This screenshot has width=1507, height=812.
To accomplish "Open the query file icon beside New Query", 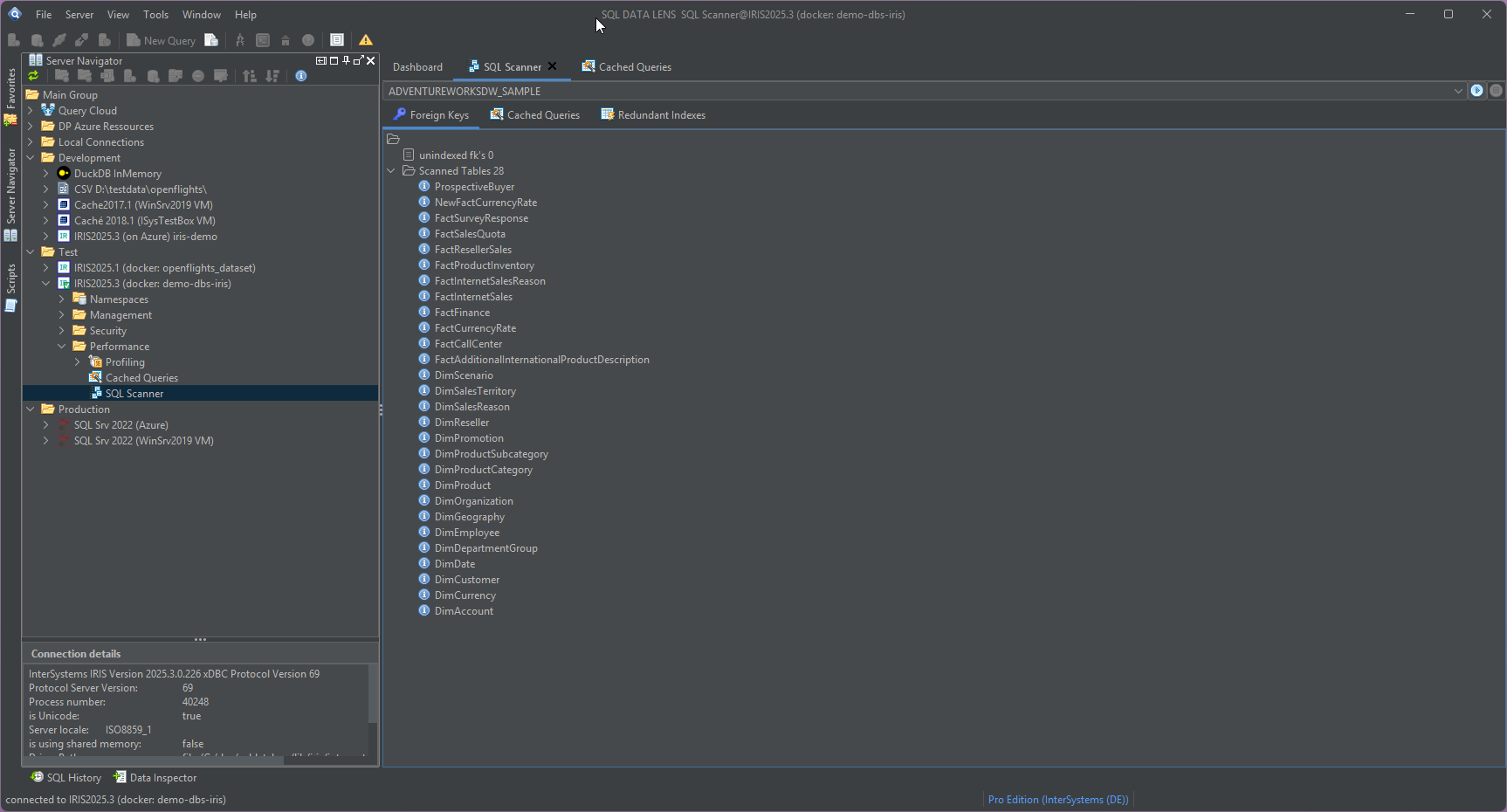I will [211, 40].
